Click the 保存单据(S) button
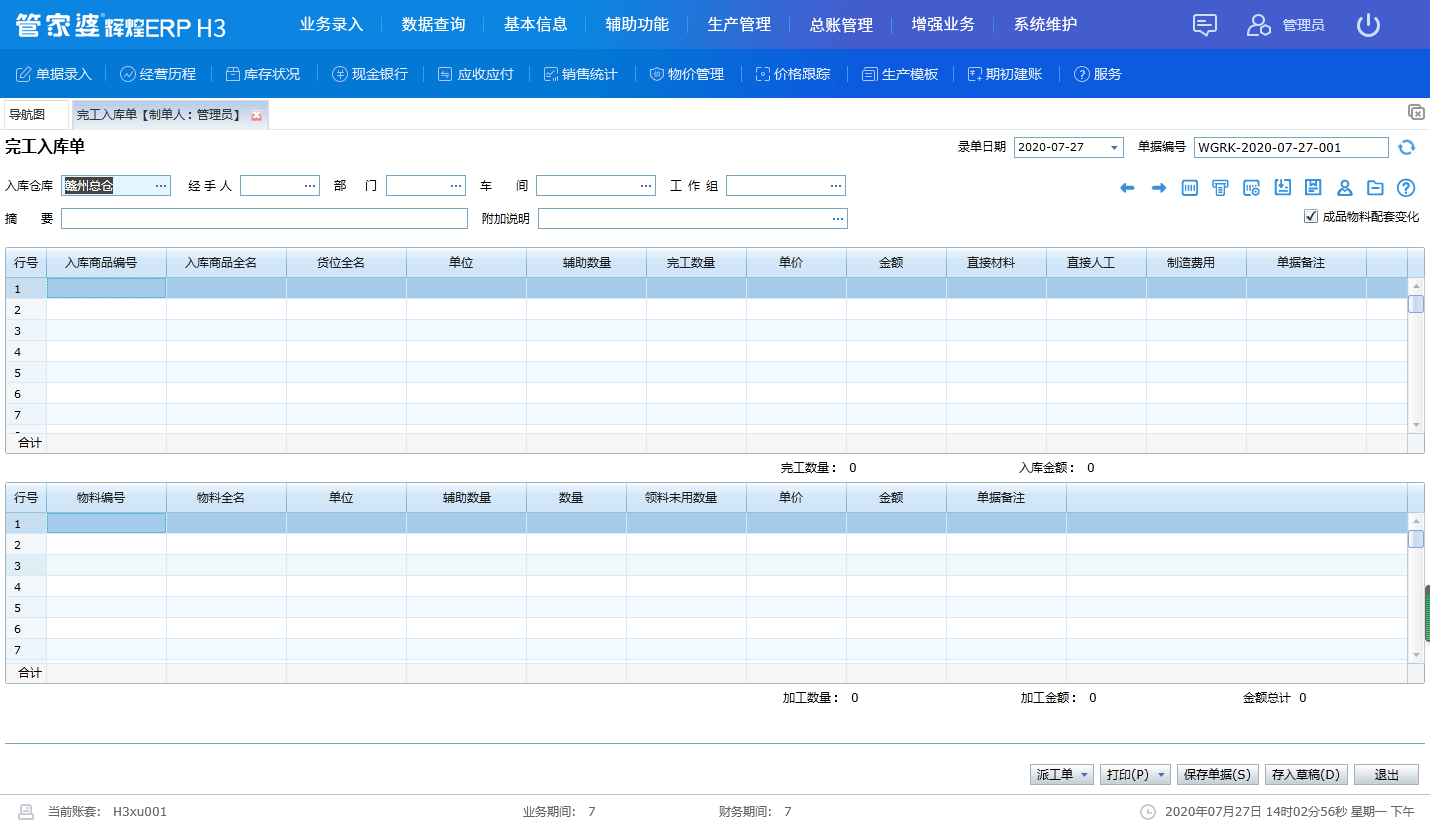 (1217, 775)
